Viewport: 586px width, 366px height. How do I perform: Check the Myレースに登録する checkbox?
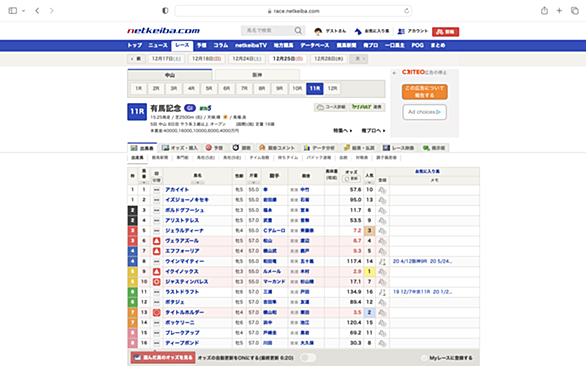point(424,358)
